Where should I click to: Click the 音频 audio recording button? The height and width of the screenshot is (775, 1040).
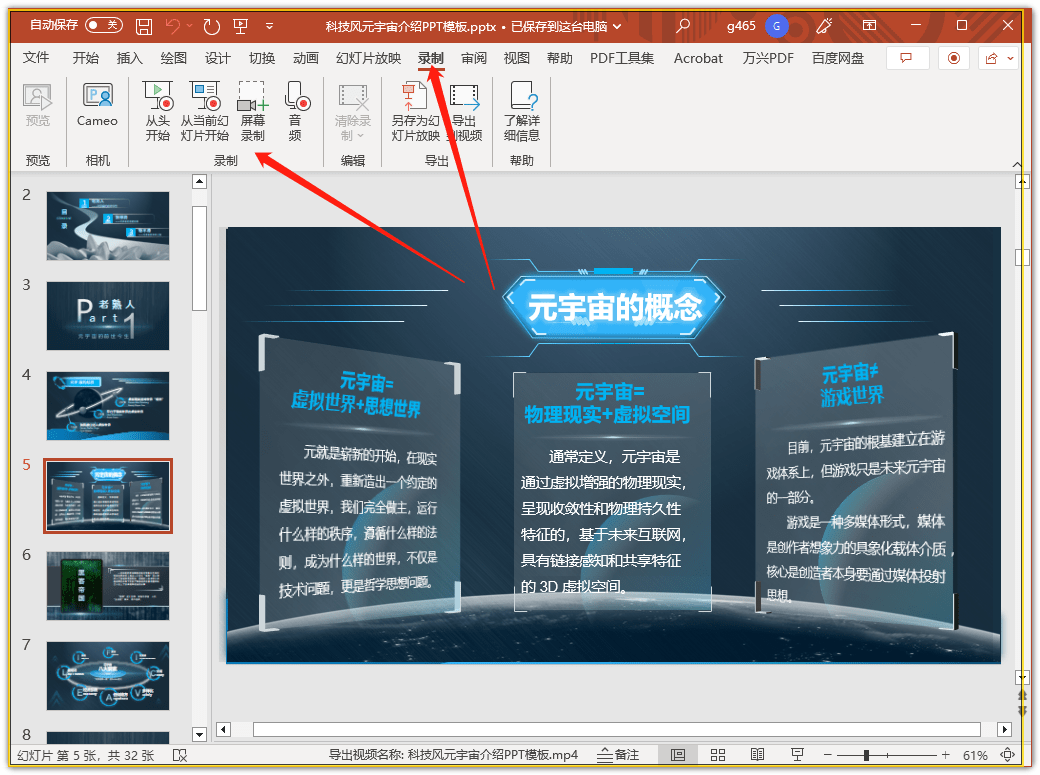pos(296,111)
